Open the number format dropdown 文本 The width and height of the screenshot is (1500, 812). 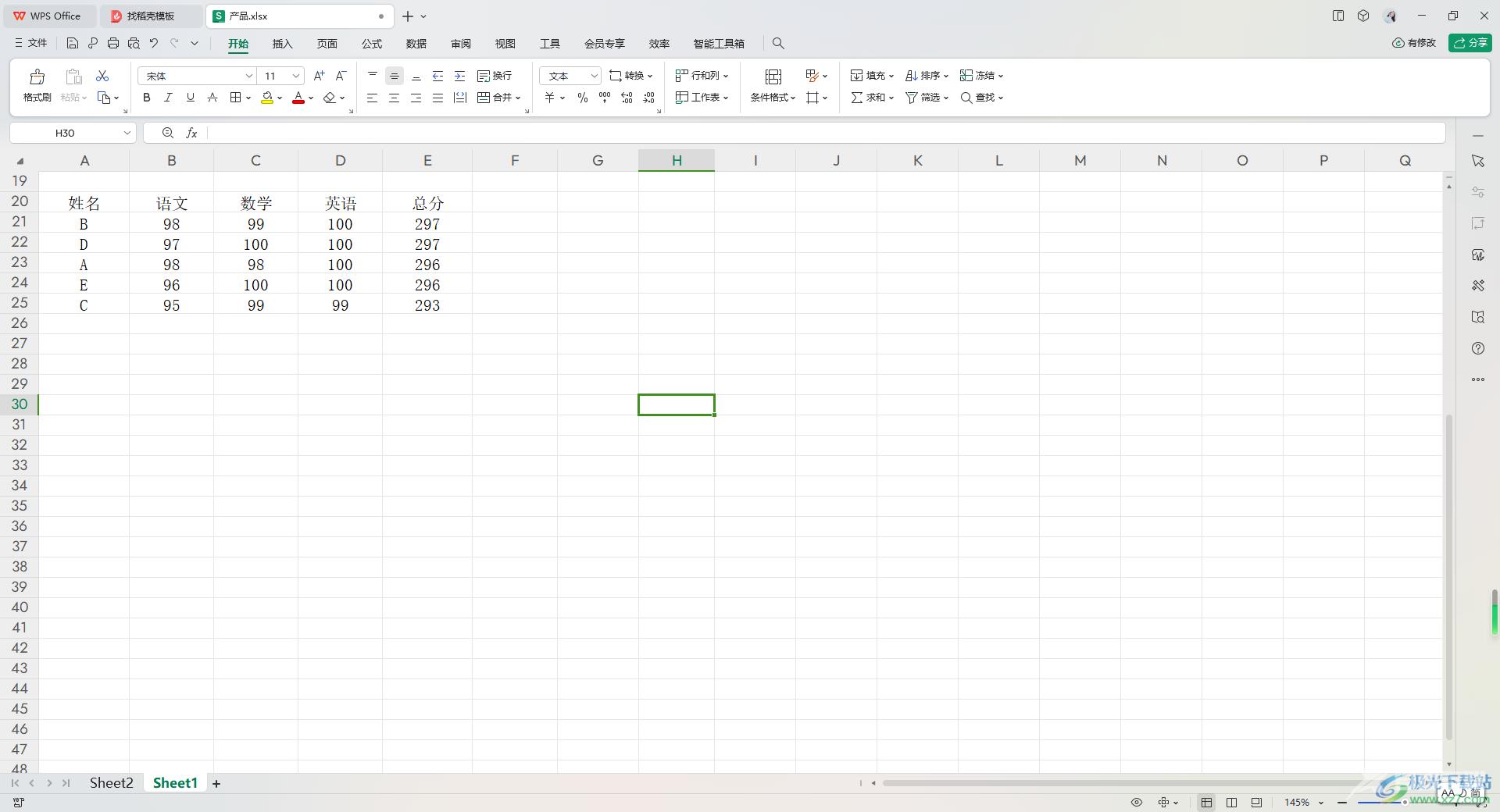[594, 76]
